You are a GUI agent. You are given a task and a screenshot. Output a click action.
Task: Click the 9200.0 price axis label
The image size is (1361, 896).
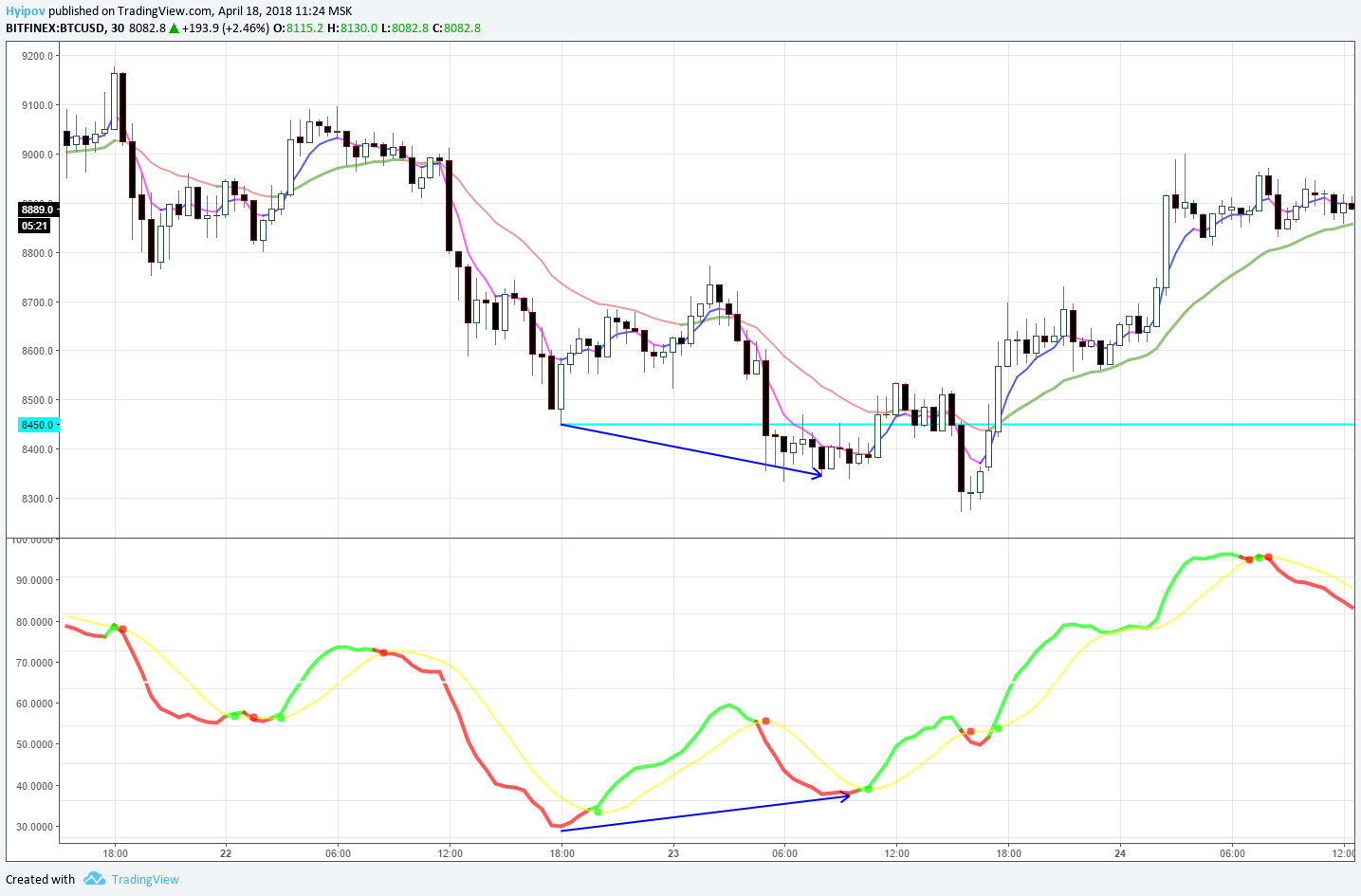[x=38, y=56]
